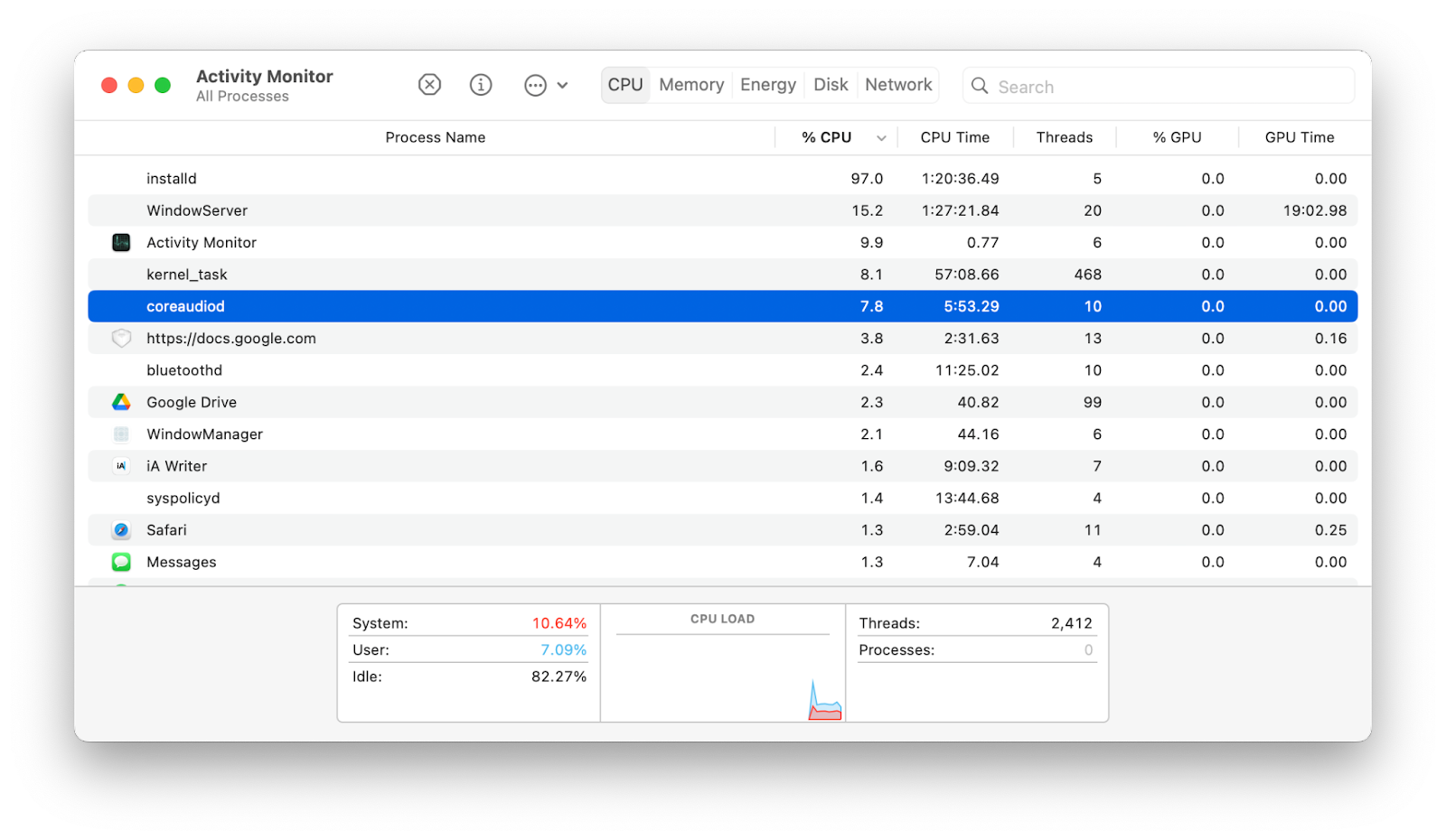The image size is (1446, 840).
Task: Click the 97.0 CPU value for installd
Action: 867,179
